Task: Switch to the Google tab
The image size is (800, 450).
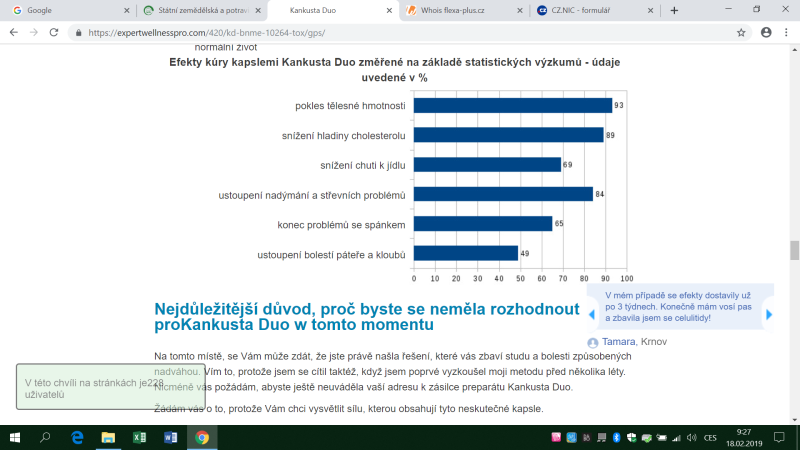Action: 69,10
